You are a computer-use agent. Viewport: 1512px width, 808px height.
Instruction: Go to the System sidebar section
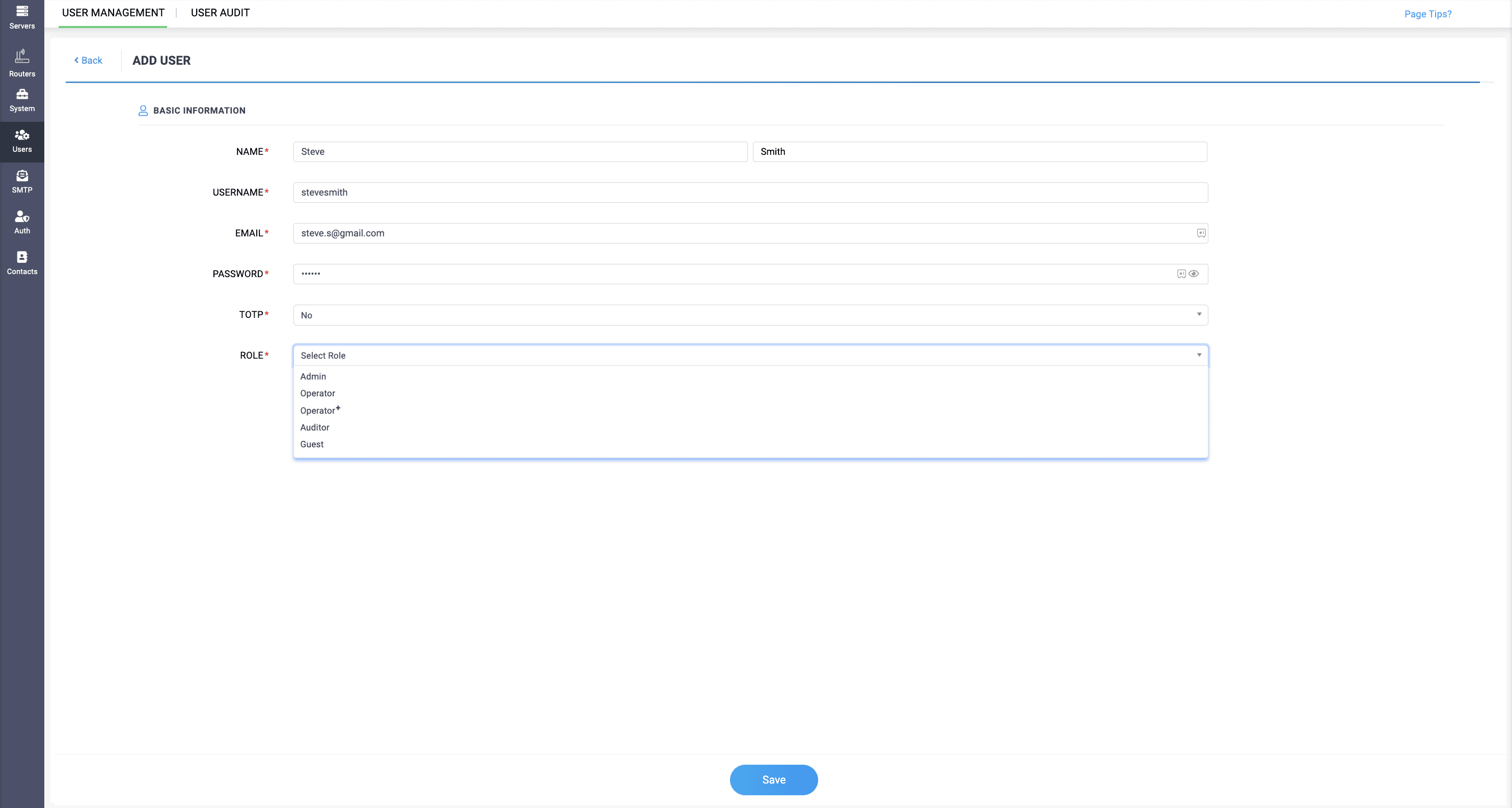point(22,100)
